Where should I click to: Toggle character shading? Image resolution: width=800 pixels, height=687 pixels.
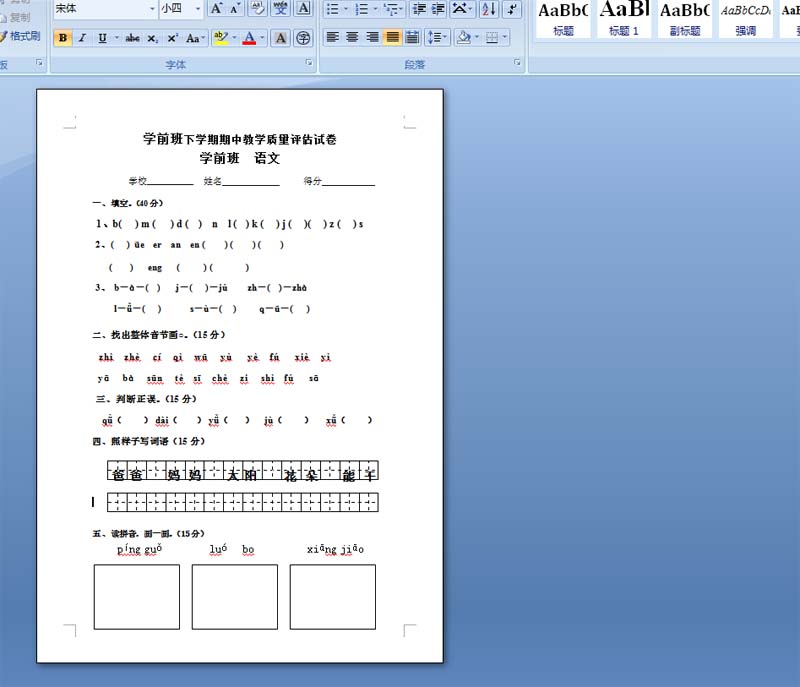point(281,38)
